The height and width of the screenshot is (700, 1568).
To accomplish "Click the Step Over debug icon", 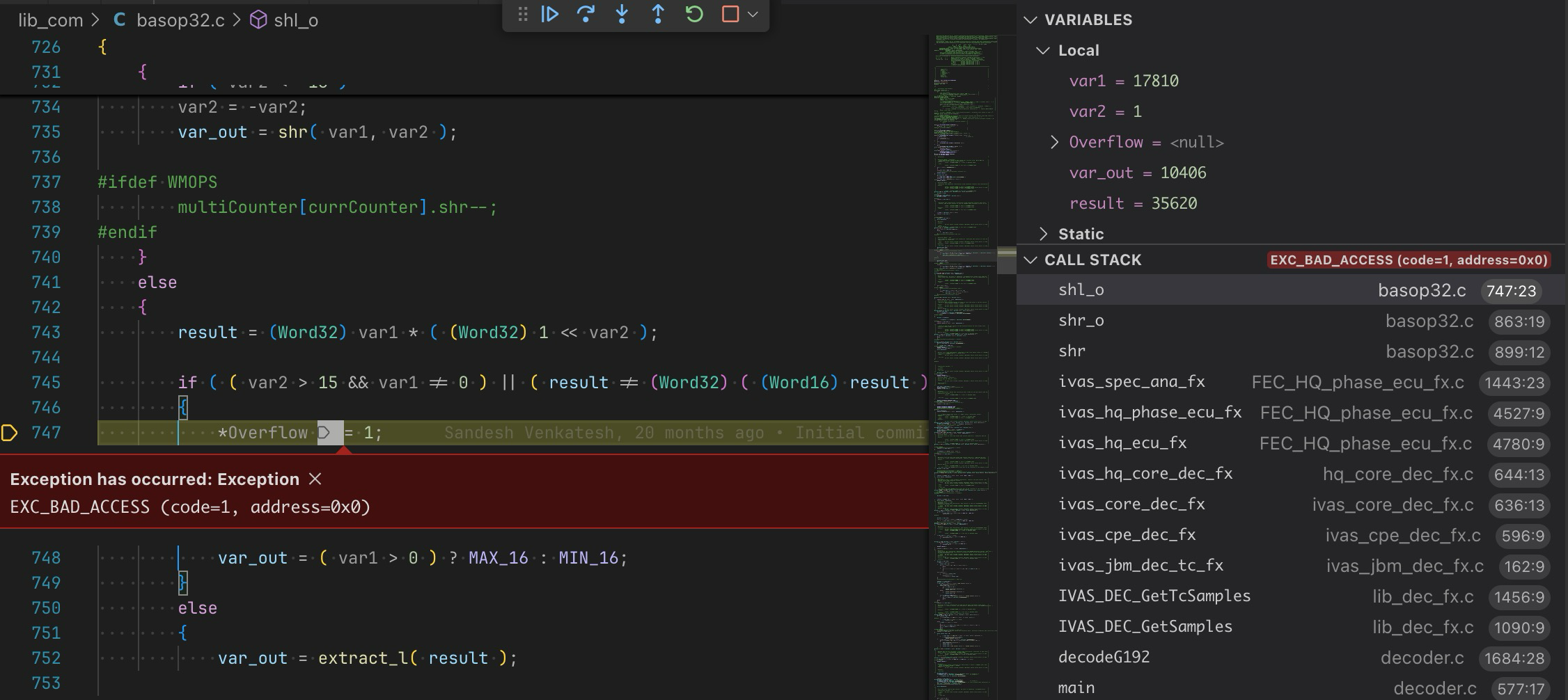I will tap(586, 14).
